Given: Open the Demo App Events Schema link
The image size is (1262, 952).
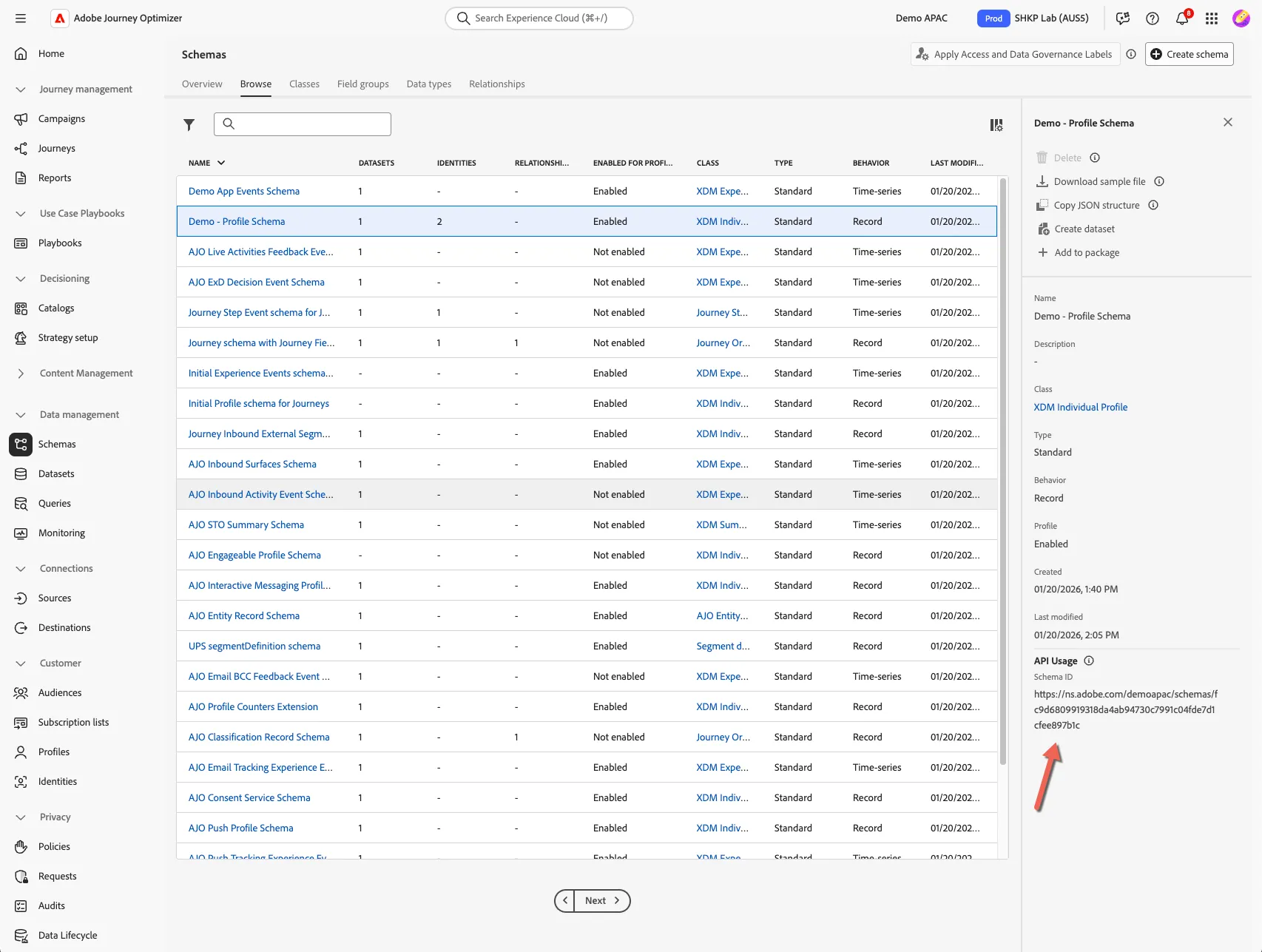Looking at the screenshot, I should pyautogui.click(x=244, y=191).
